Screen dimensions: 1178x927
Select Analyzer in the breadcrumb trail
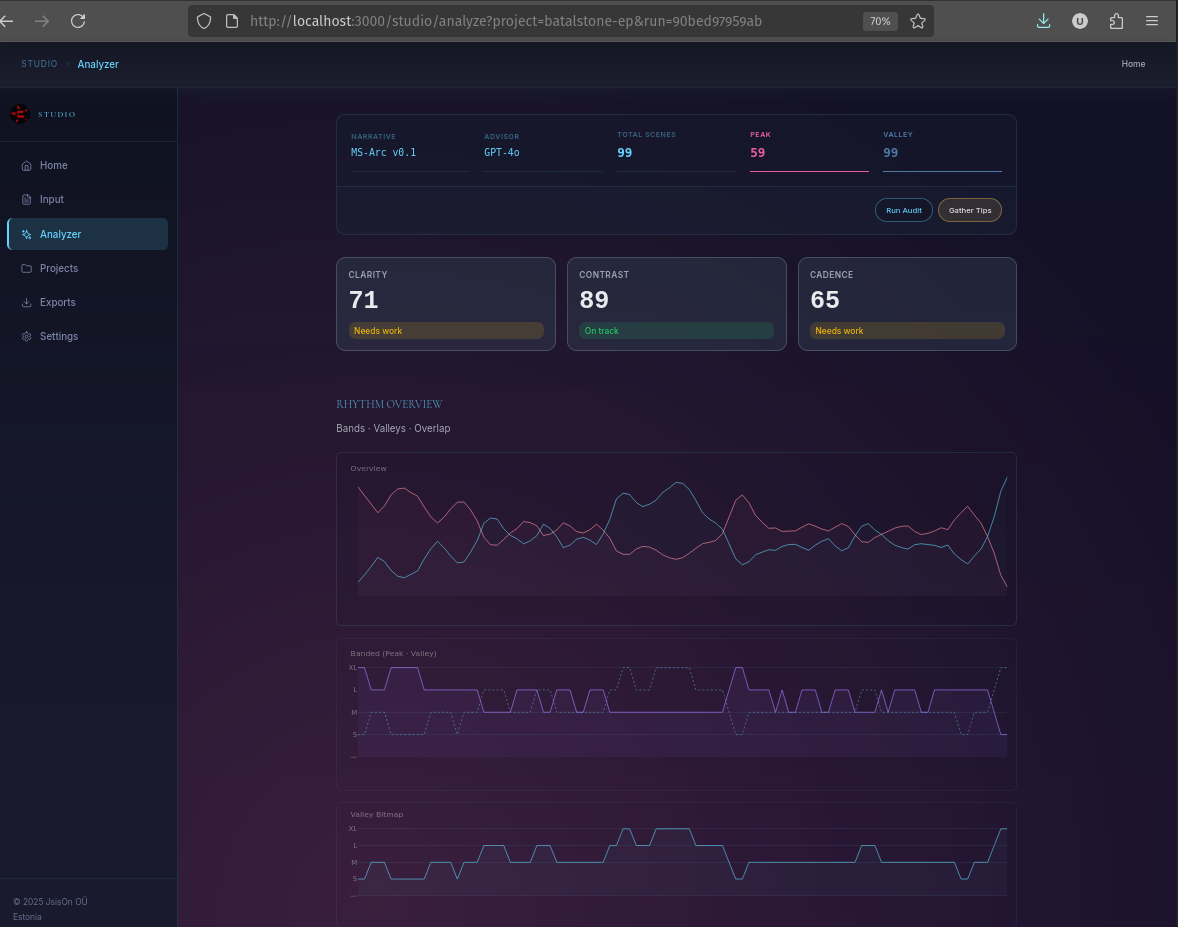pyautogui.click(x=97, y=63)
